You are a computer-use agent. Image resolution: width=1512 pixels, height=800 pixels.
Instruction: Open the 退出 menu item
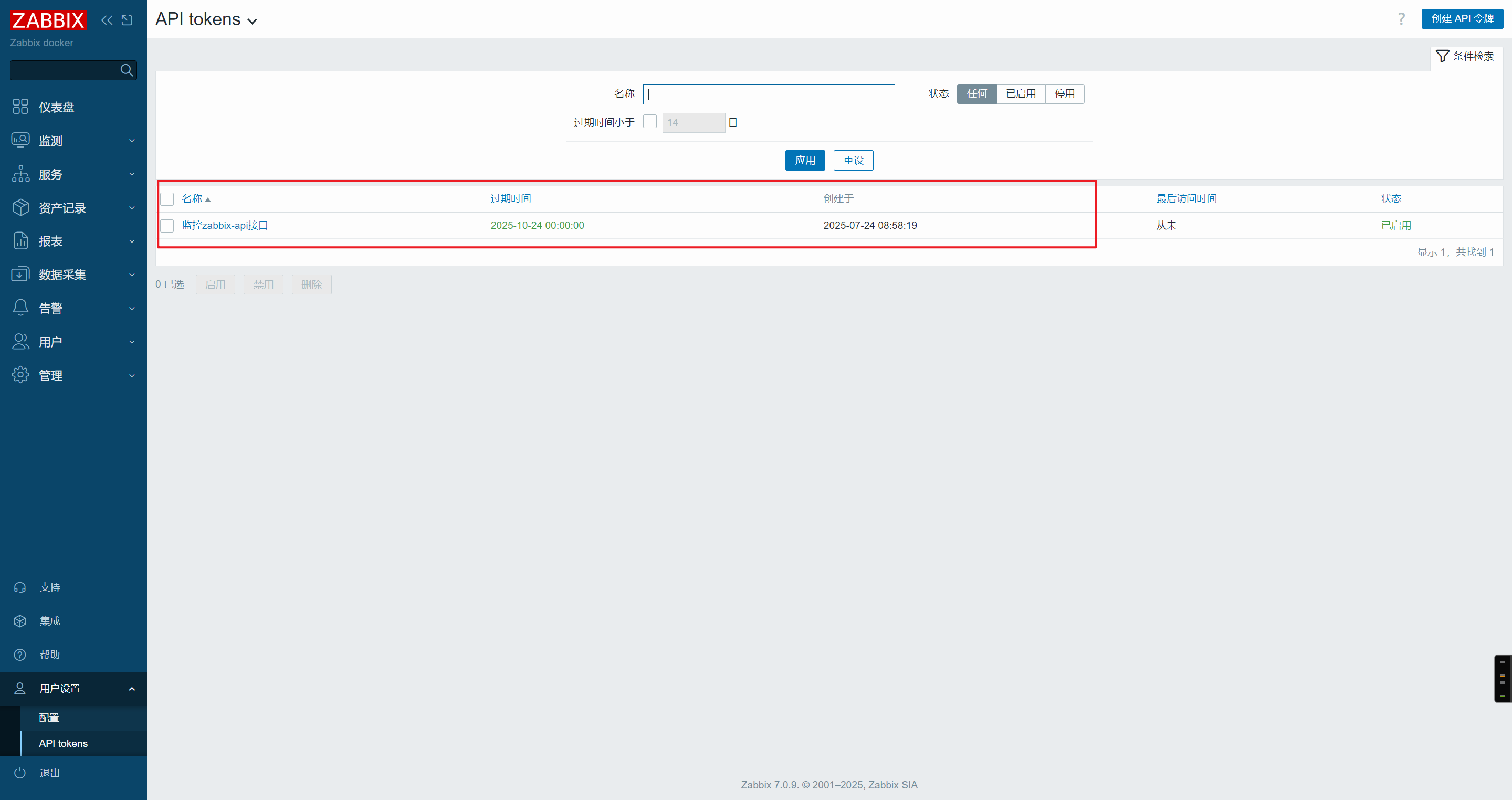click(x=73, y=773)
